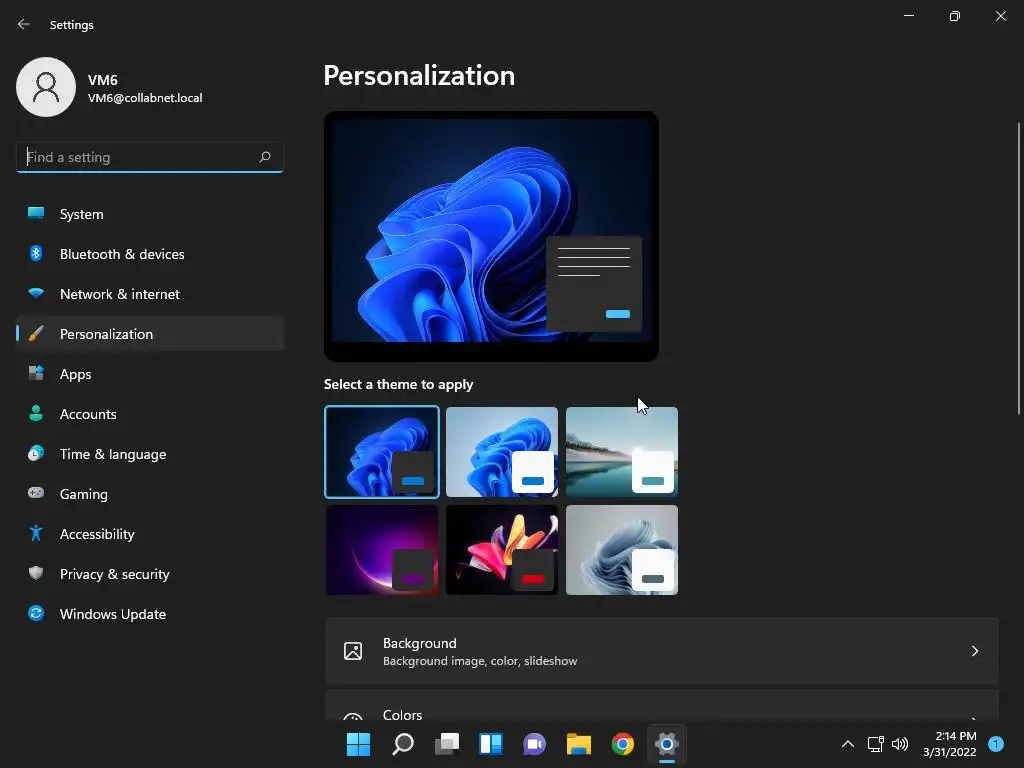Click the volume speaker icon in tray
1024x768 pixels.
[900, 744]
